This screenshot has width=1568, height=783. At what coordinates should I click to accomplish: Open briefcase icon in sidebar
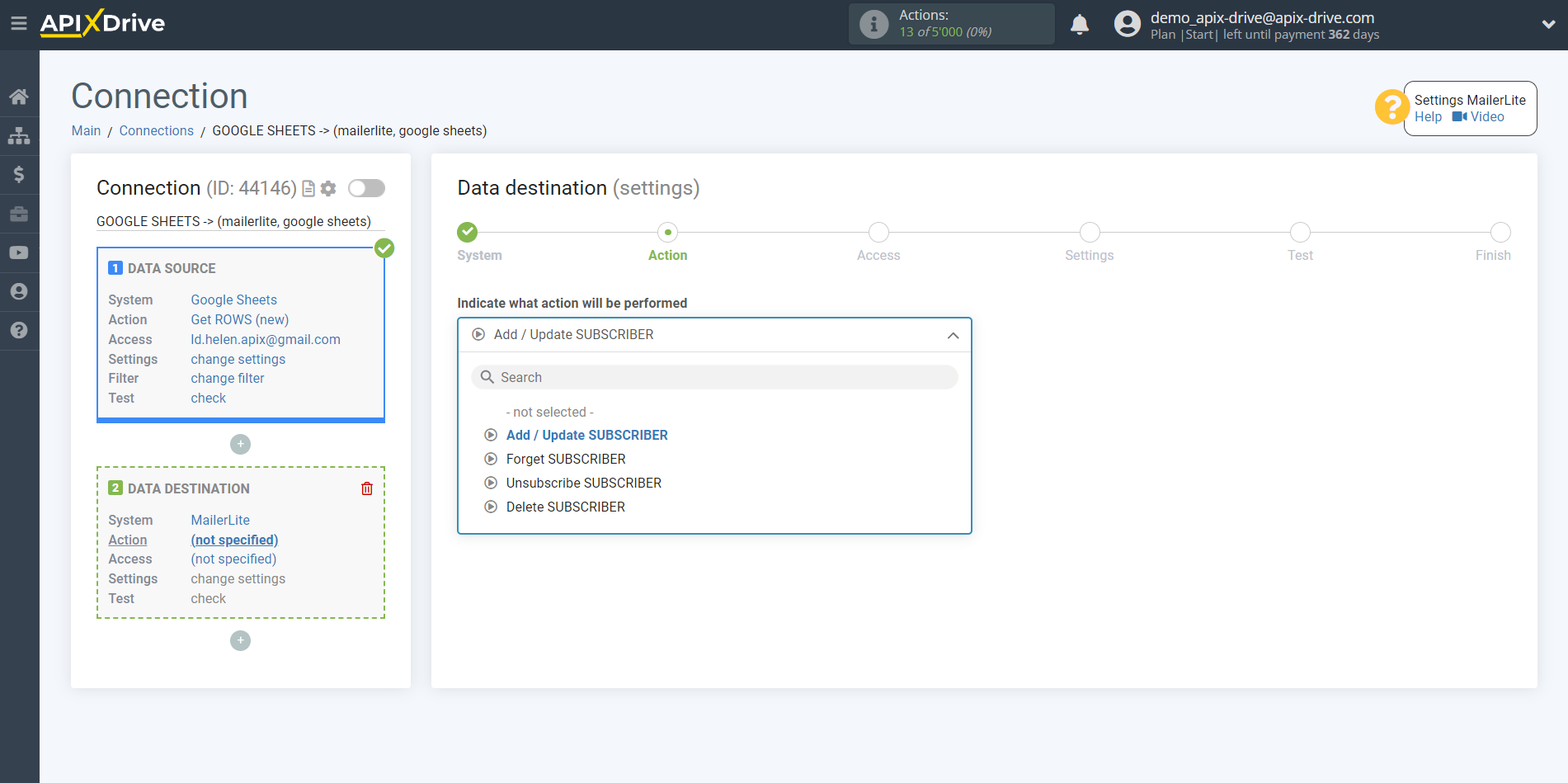19,214
